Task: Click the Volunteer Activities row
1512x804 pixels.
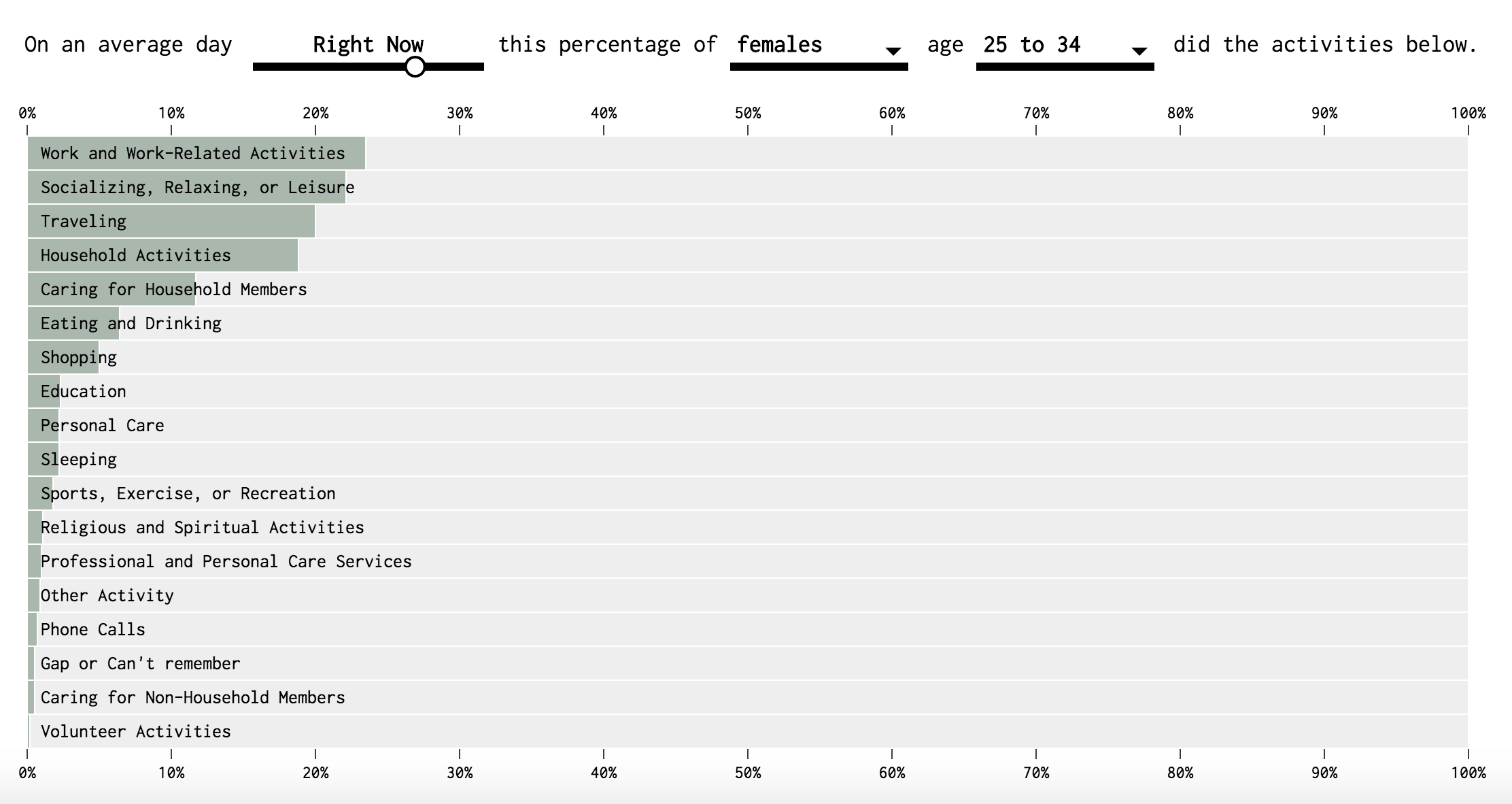Action: [x=748, y=731]
